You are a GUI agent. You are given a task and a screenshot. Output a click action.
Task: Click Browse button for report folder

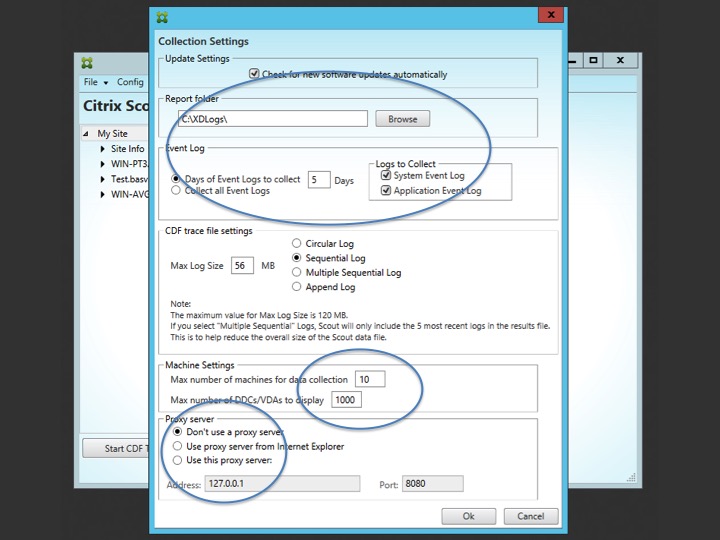pyautogui.click(x=403, y=119)
